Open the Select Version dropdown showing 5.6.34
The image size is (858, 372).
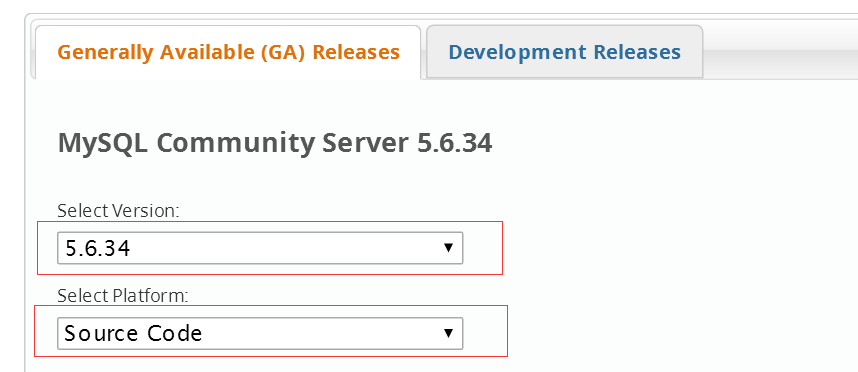click(260, 248)
